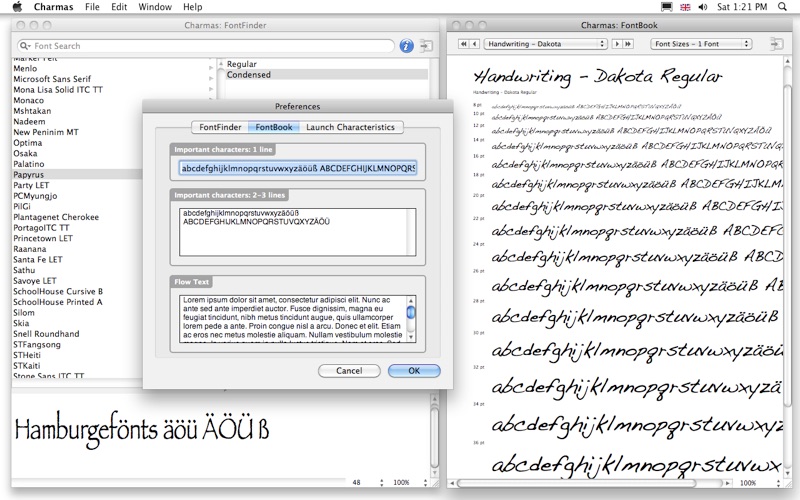Confirm preferences with OK button

point(414,371)
